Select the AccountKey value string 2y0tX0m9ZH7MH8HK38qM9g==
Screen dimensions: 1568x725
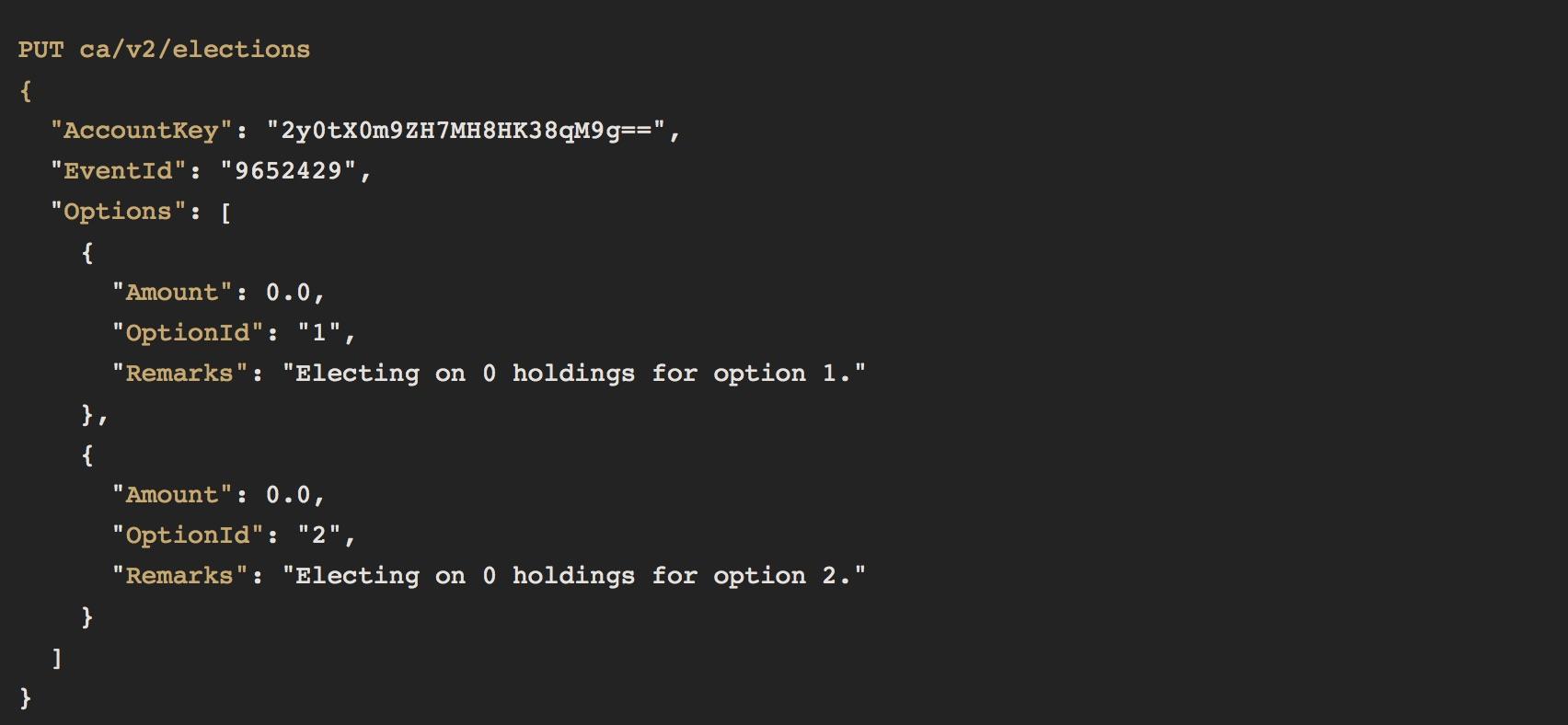(x=466, y=131)
